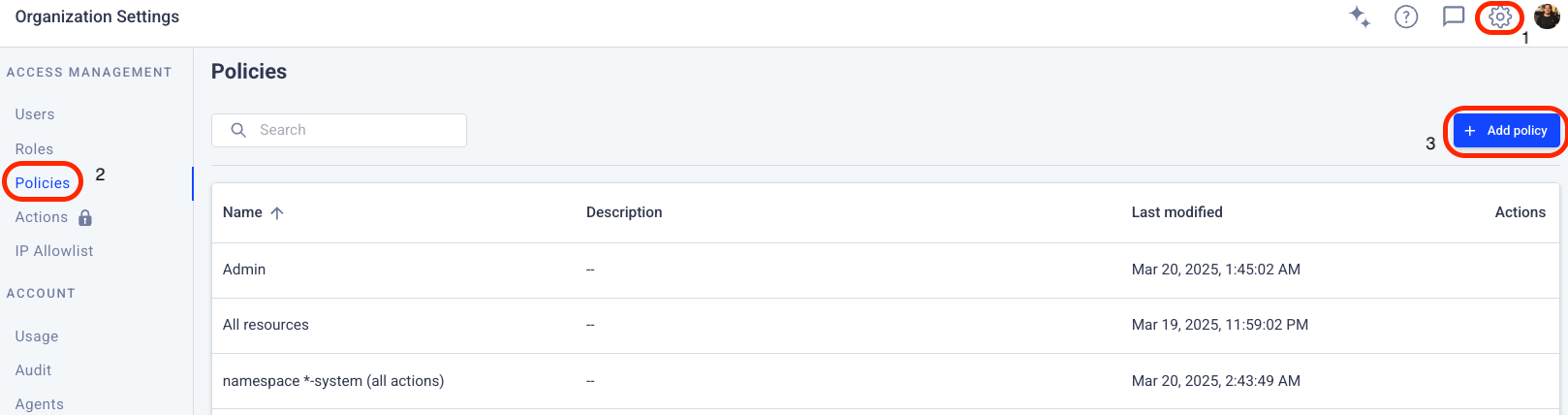Open the settings gear icon
This screenshot has width=1568, height=415.
tap(1499, 17)
